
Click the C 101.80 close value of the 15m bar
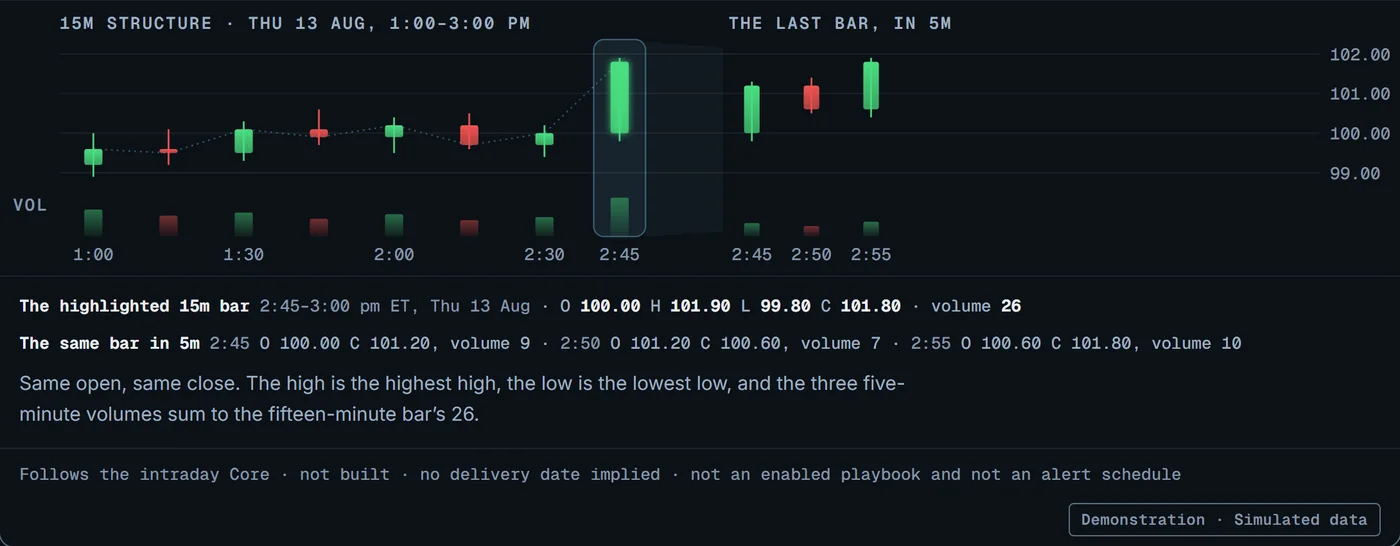pyautogui.click(x=861, y=306)
